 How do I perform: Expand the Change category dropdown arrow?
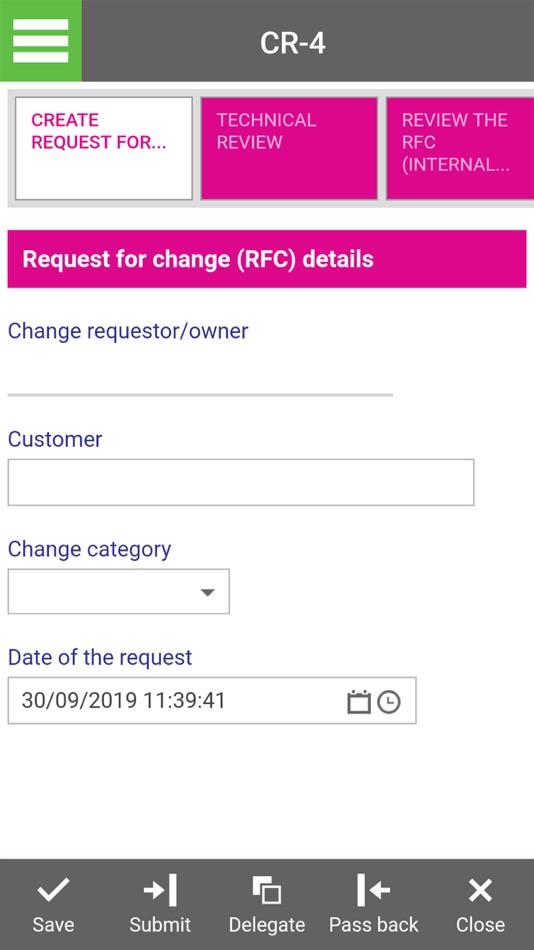pos(207,592)
